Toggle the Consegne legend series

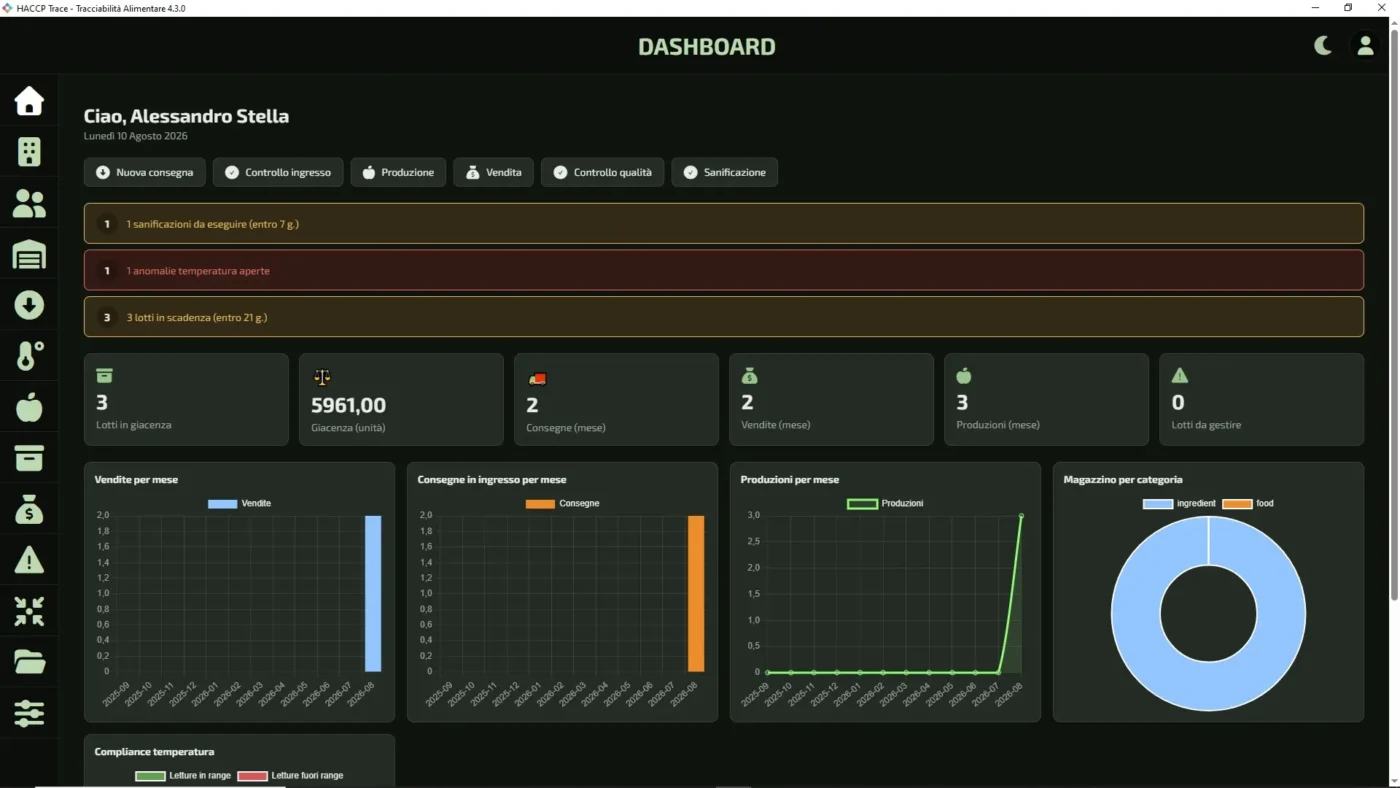point(562,503)
